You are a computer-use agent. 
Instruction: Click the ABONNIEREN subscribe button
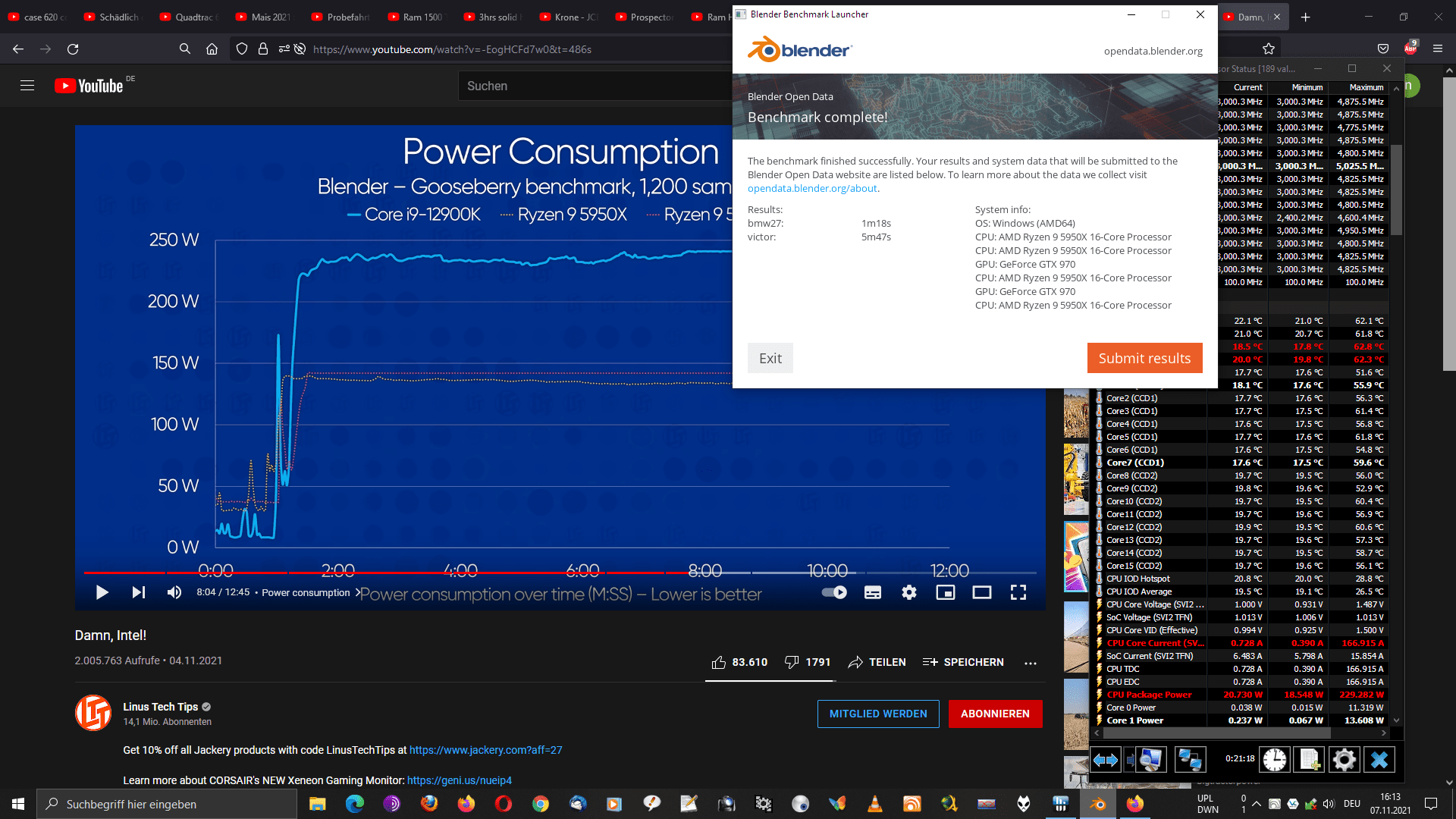(995, 714)
